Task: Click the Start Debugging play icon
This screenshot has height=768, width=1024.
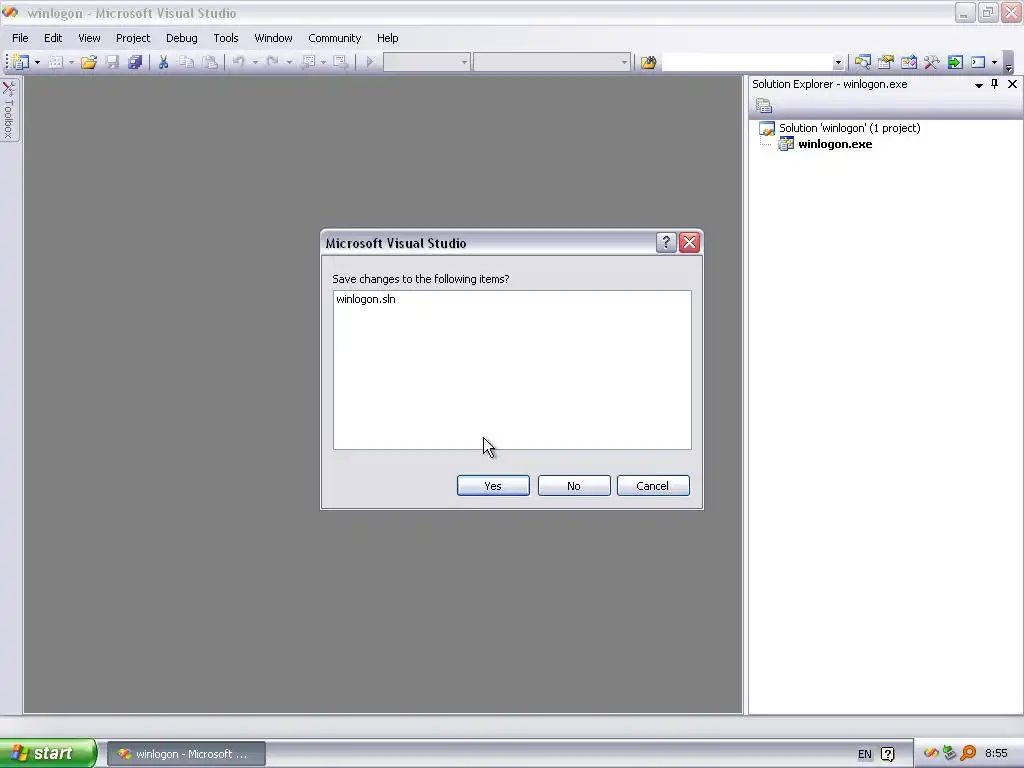Action: click(370, 62)
